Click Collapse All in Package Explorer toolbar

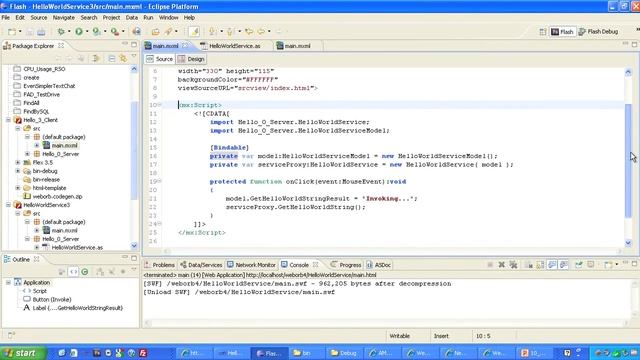(111, 58)
